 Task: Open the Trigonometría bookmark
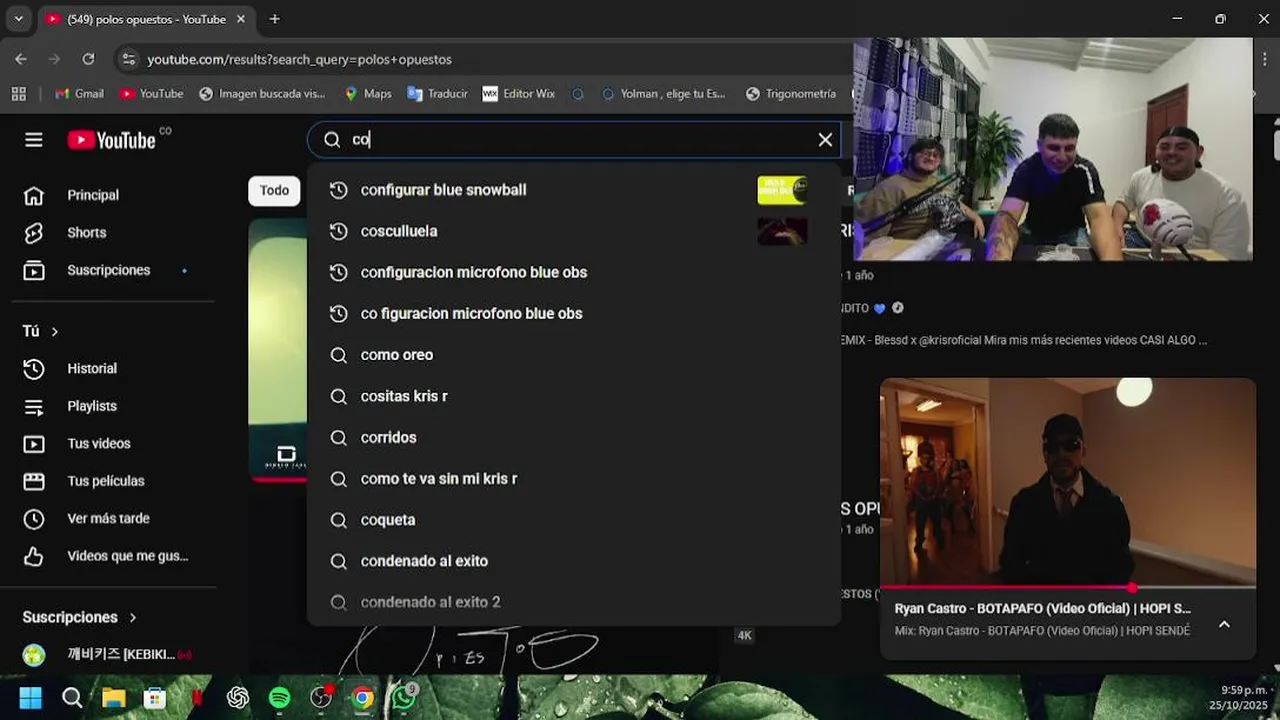click(x=790, y=93)
